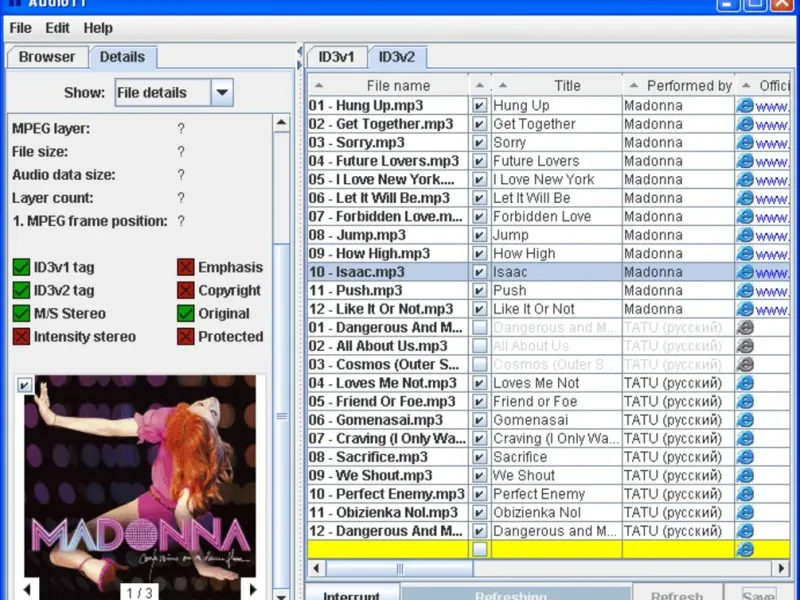
Task: Click the web icon in Like It Or Not row
Action: 745,309
